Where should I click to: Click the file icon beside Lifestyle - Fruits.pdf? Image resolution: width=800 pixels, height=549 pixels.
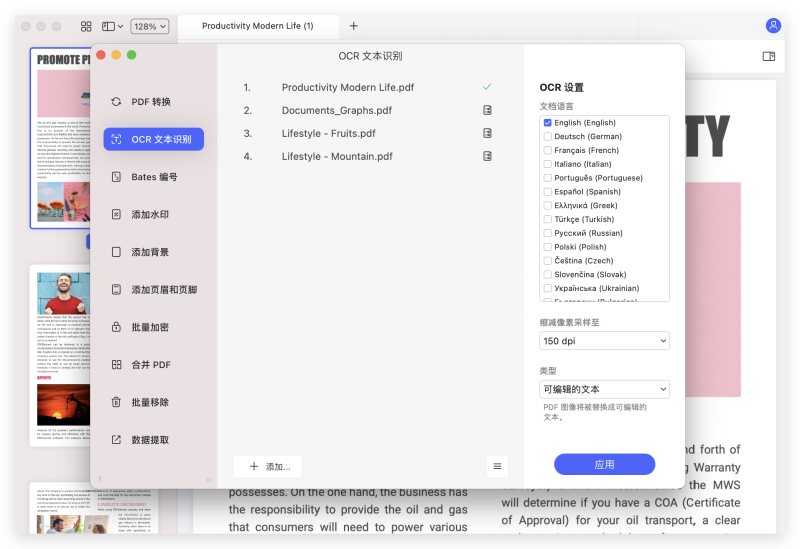point(488,133)
